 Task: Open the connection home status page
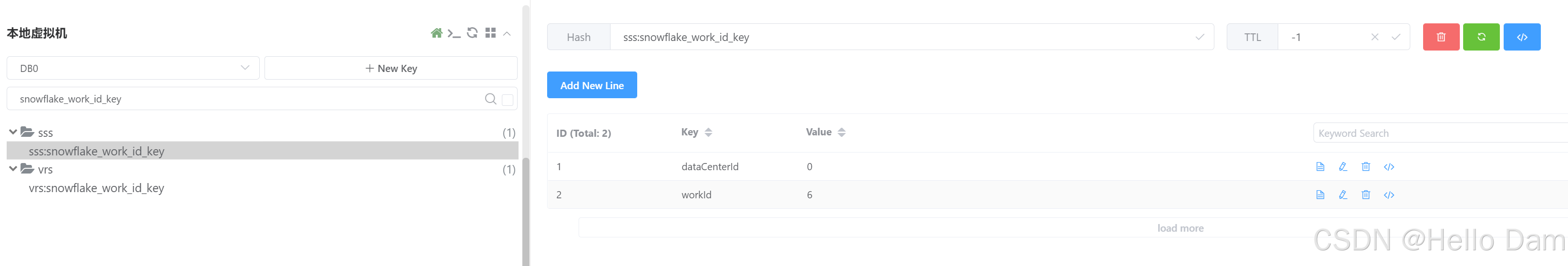437,33
